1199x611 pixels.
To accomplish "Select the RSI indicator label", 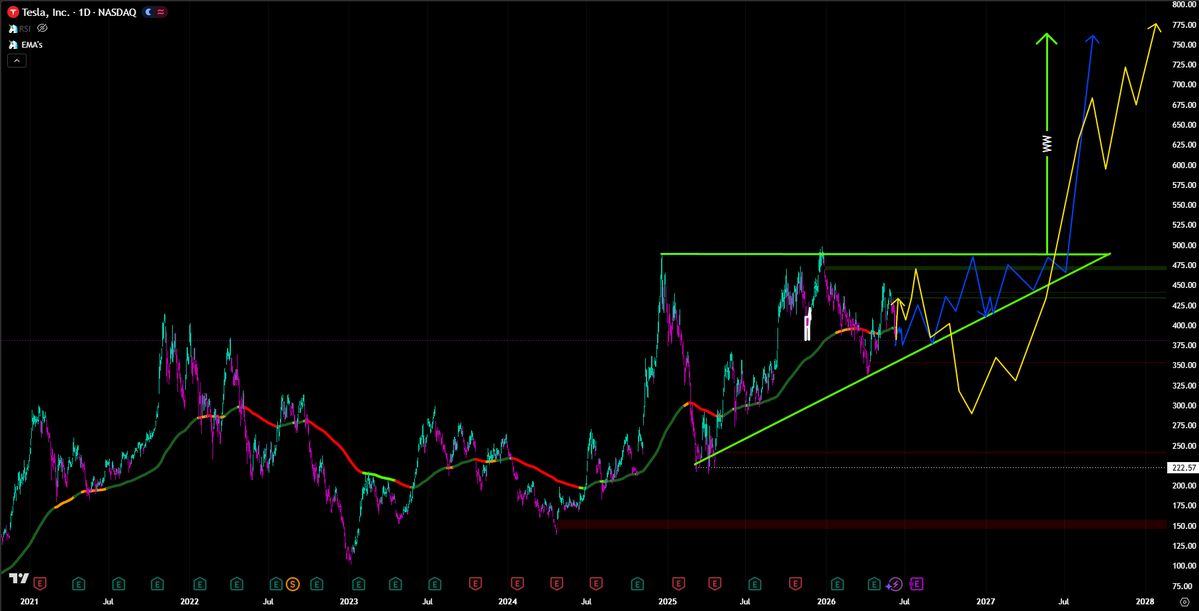I will pos(26,28).
